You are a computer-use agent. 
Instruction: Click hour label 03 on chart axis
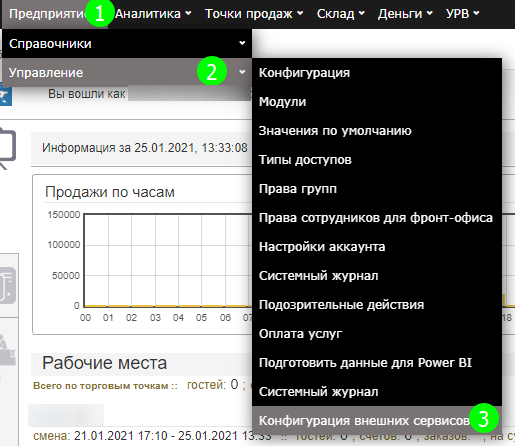(155, 317)
